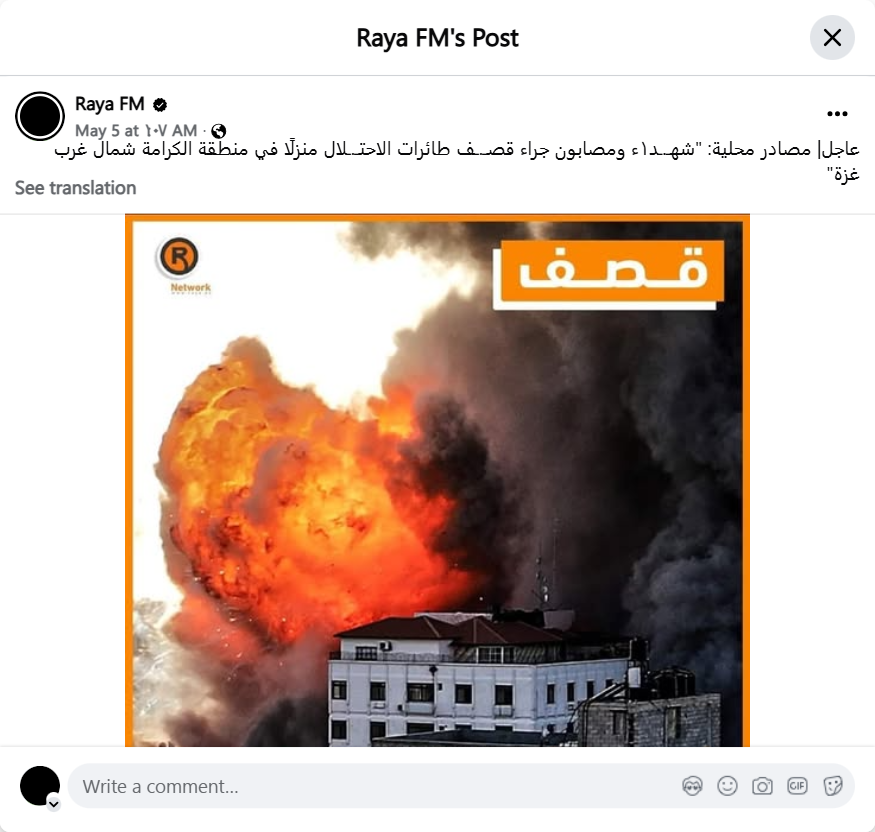Click the Raya FM page name
Image resolution: width=875 pixels, height=832 pixels.
click(109, 104)
